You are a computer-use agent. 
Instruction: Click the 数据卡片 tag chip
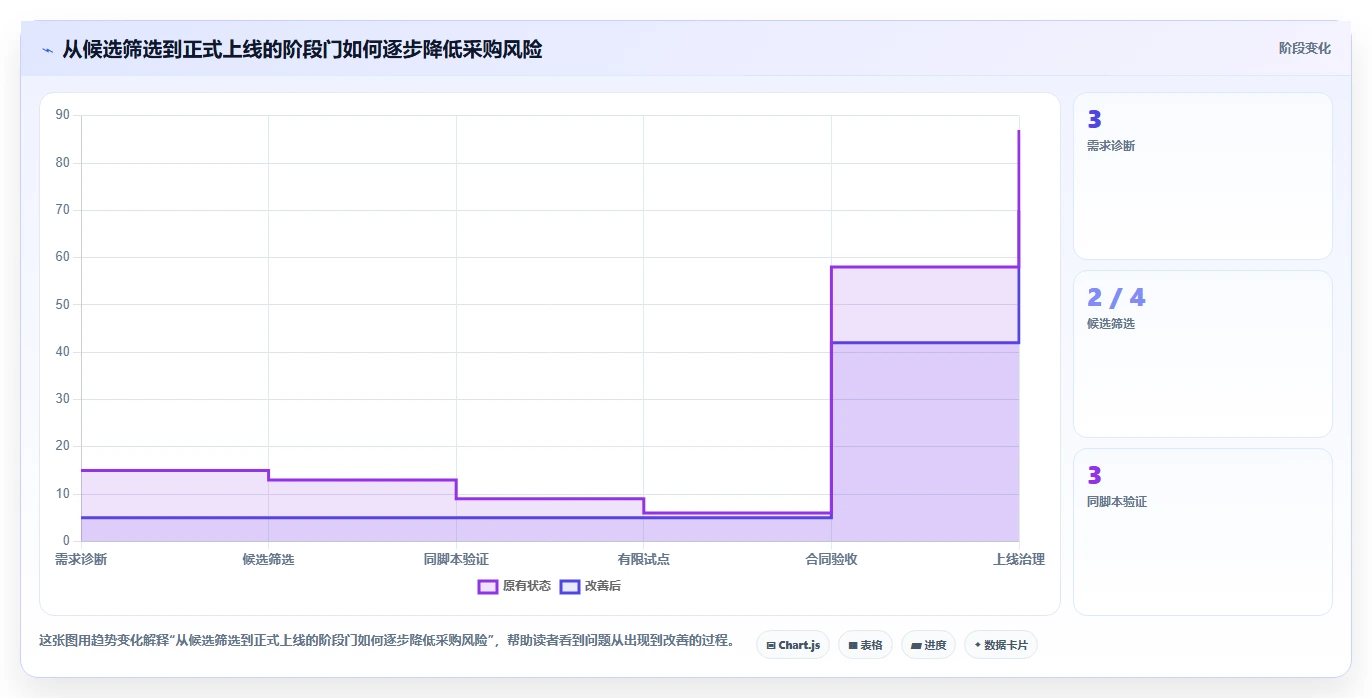click(x=1000, y=645)
